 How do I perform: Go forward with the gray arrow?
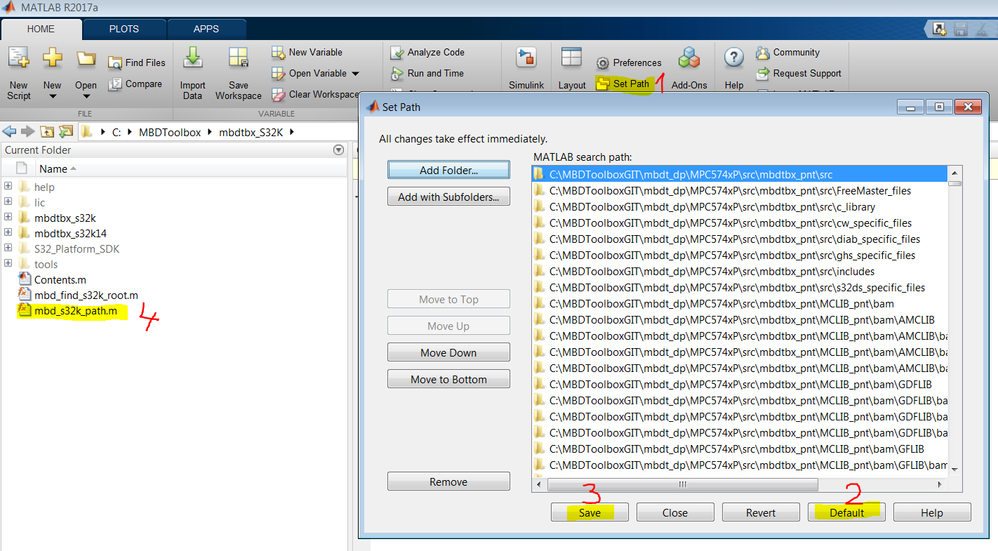pos(27,132)
